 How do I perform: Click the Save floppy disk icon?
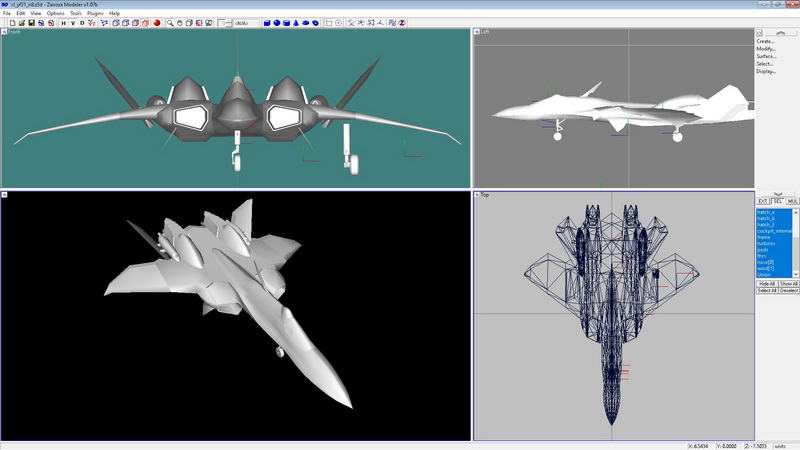coord(31,22)
